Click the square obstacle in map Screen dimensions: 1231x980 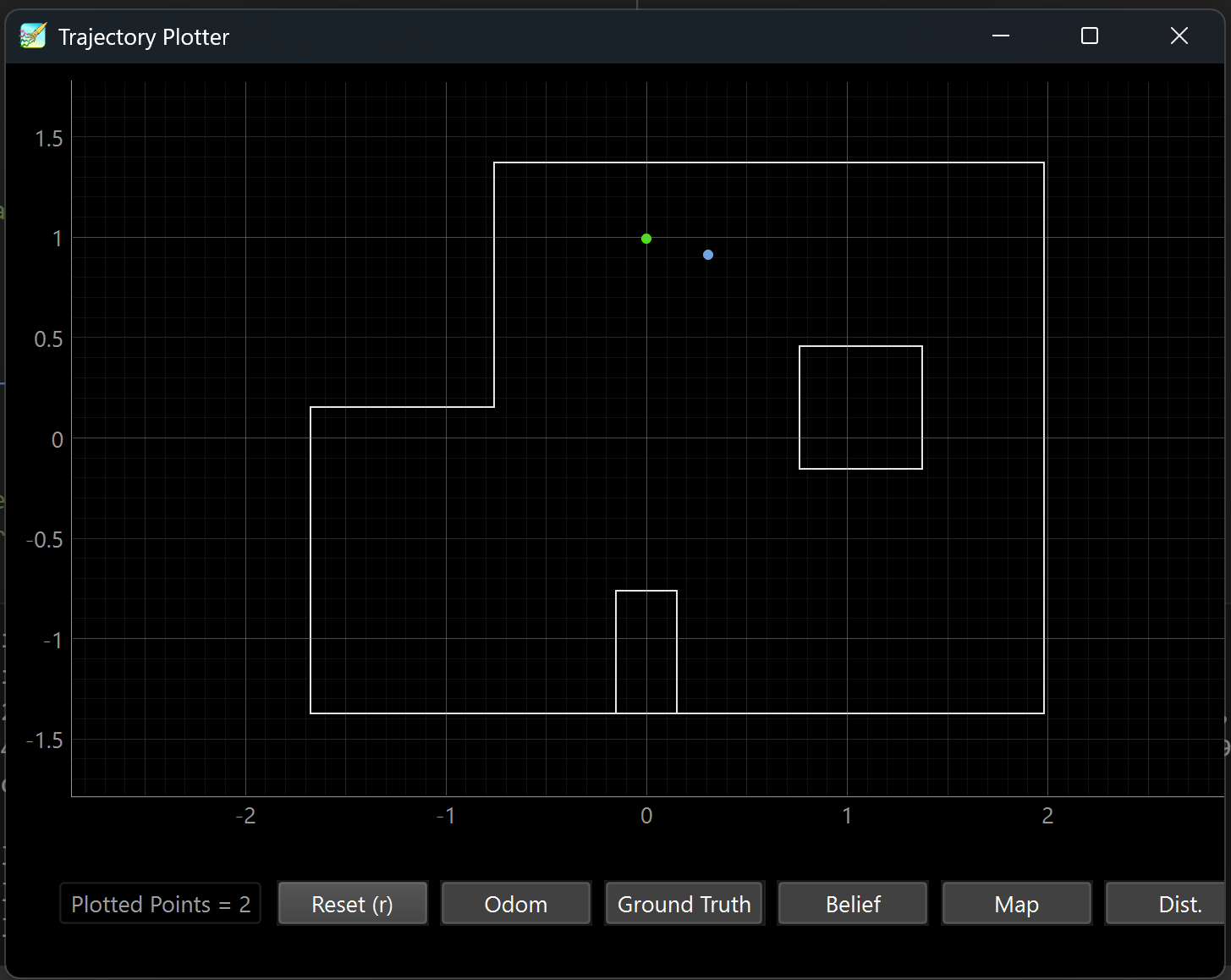860,407
